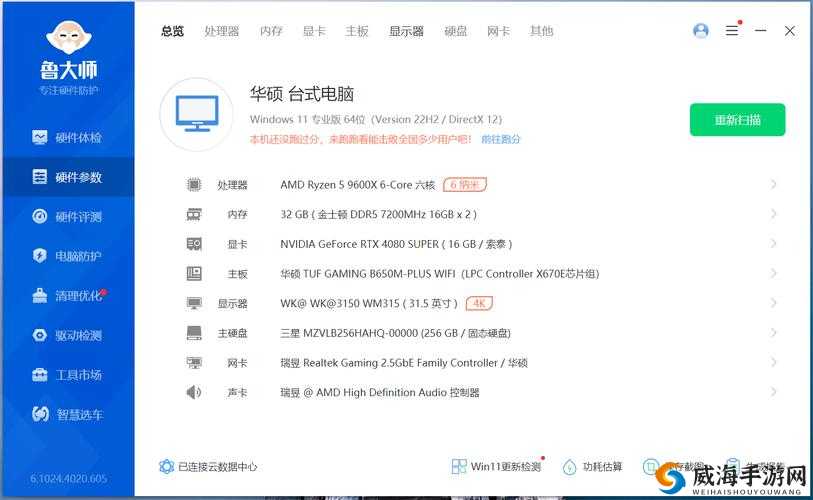Click the 显卡 graphics card icon
Viewport: 813px width, 500px height.
click(x=194, y=244)
